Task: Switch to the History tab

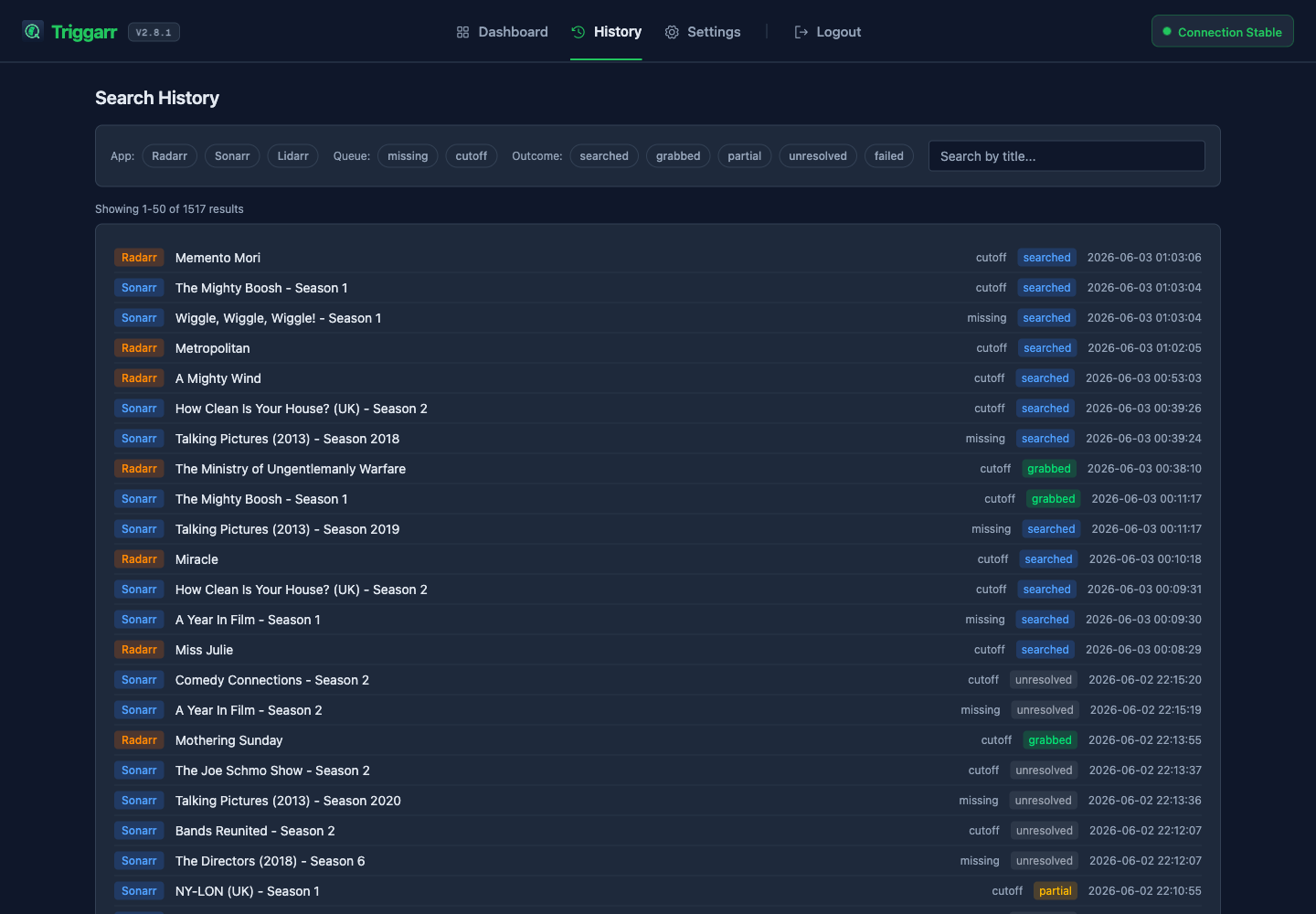Action: point(606,32)
